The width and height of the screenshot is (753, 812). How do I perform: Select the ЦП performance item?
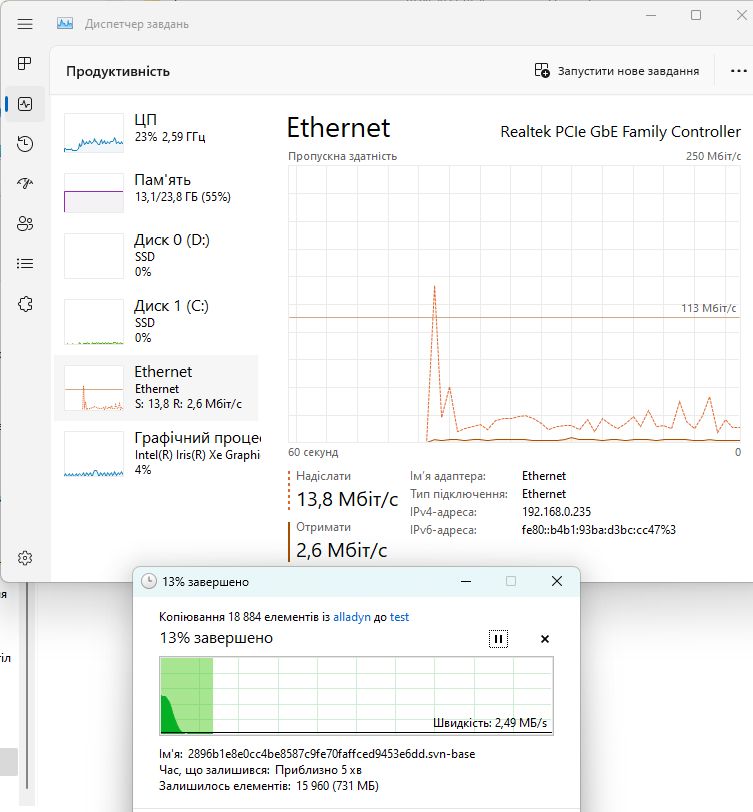(x=156, y=132)
